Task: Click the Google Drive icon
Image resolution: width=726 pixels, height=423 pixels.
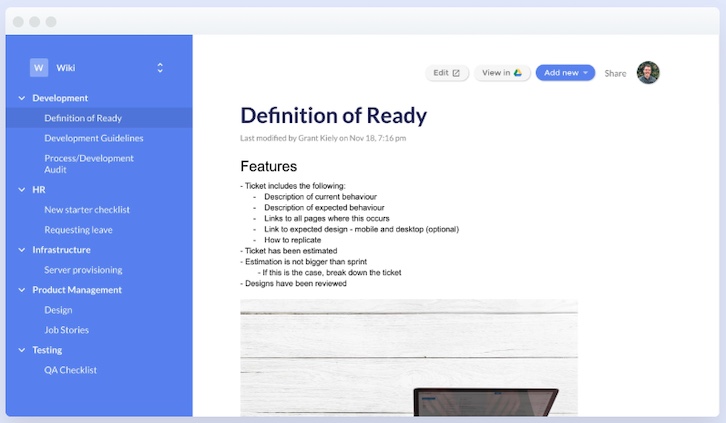Action: [518, 73]
